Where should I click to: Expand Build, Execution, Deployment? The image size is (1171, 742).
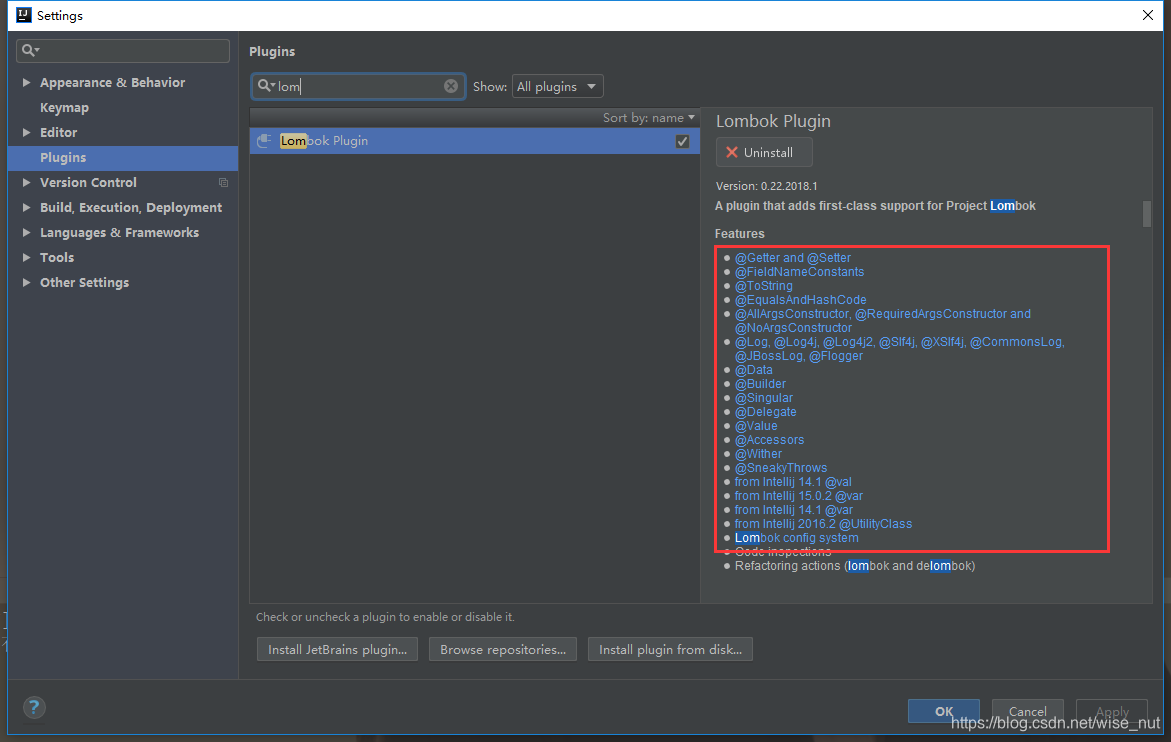tap(26, 208)
